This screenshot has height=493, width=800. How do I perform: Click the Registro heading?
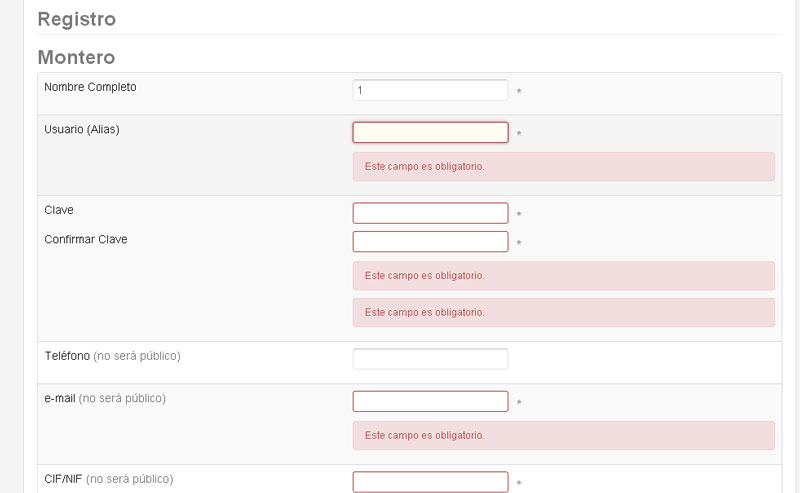pyautogui.click(x=77, y=19)
